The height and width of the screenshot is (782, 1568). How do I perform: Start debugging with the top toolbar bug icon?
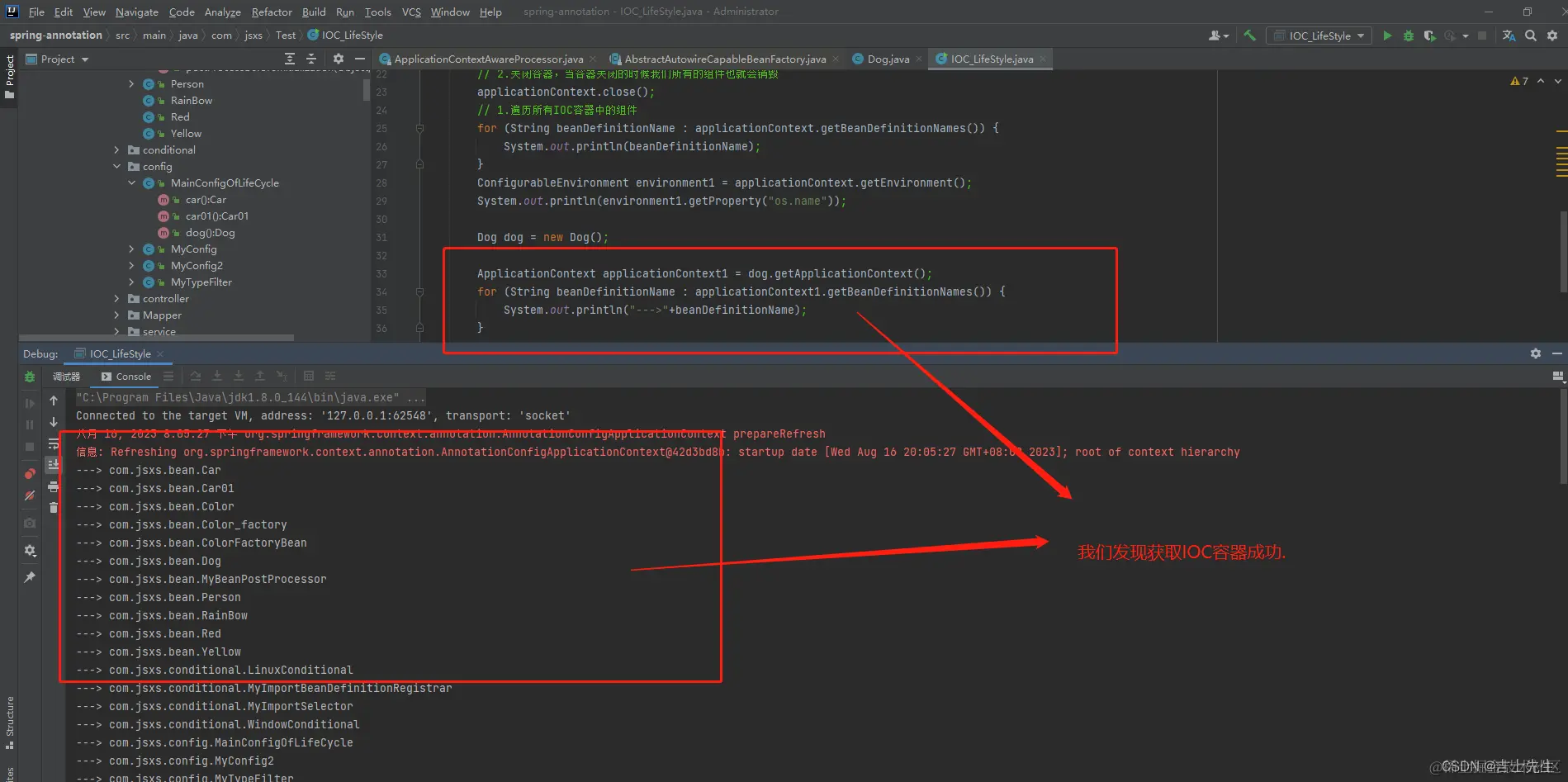1409,36
